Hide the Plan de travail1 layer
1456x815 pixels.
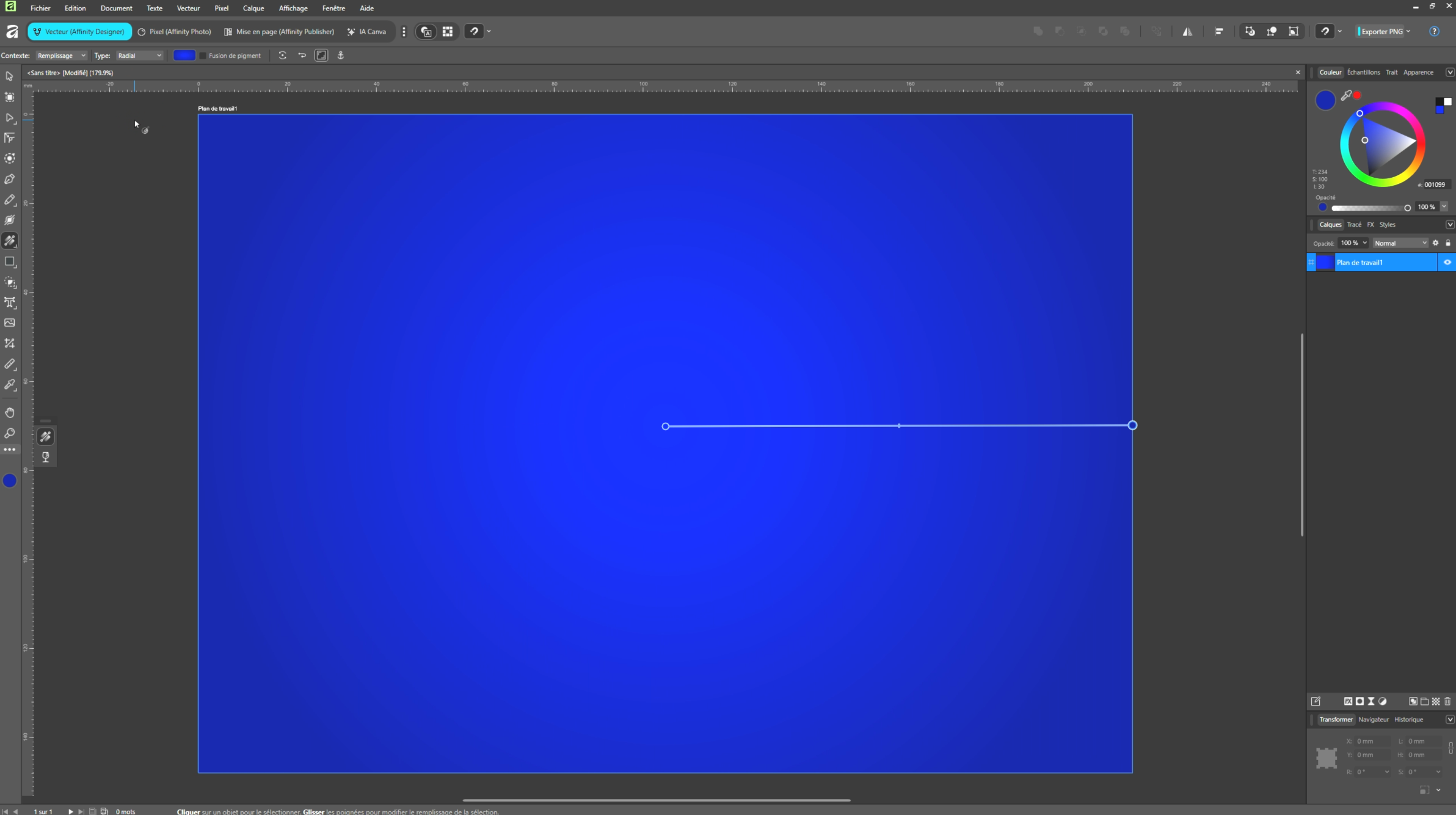(1447, 263)
